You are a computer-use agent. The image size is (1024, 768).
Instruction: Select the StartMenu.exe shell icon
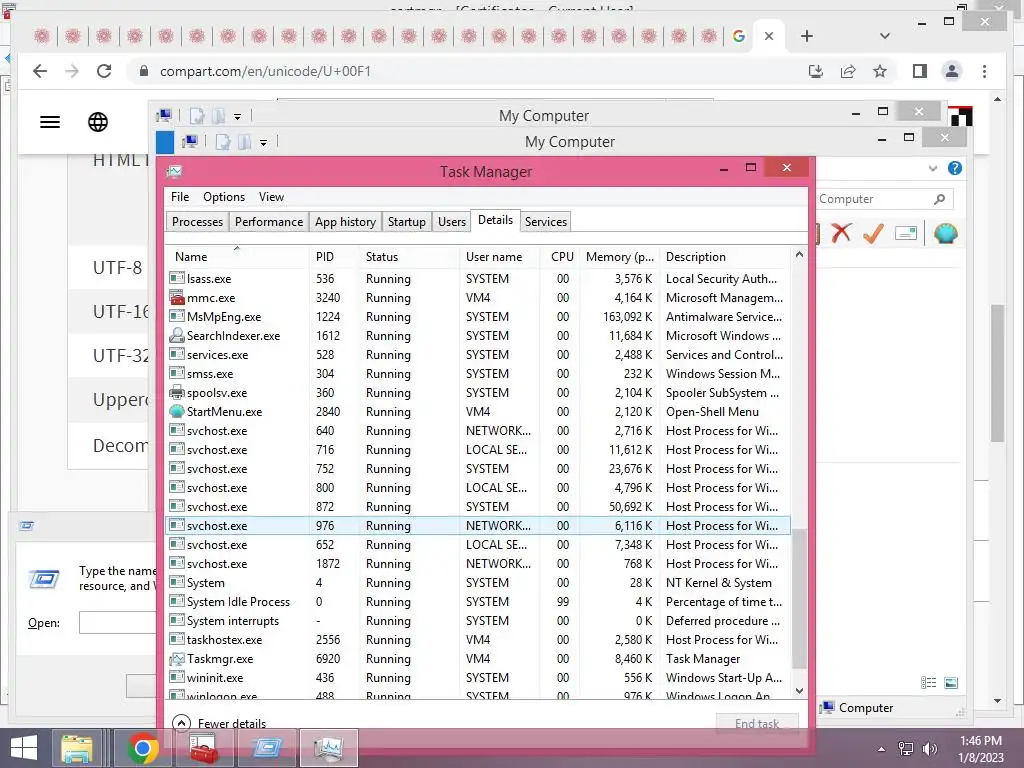coord(176,411)
